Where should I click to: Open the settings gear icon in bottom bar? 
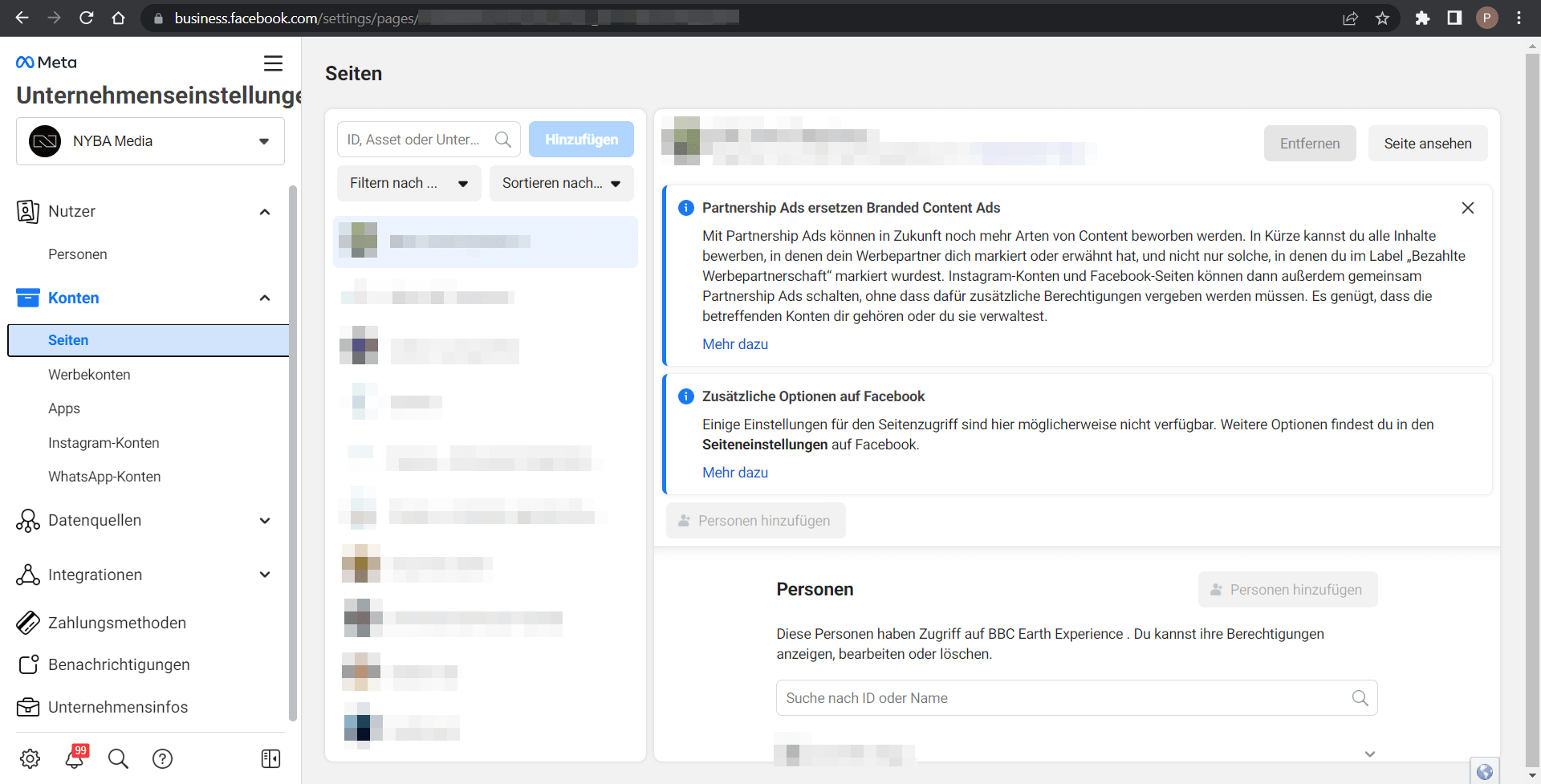pos(30,758)
